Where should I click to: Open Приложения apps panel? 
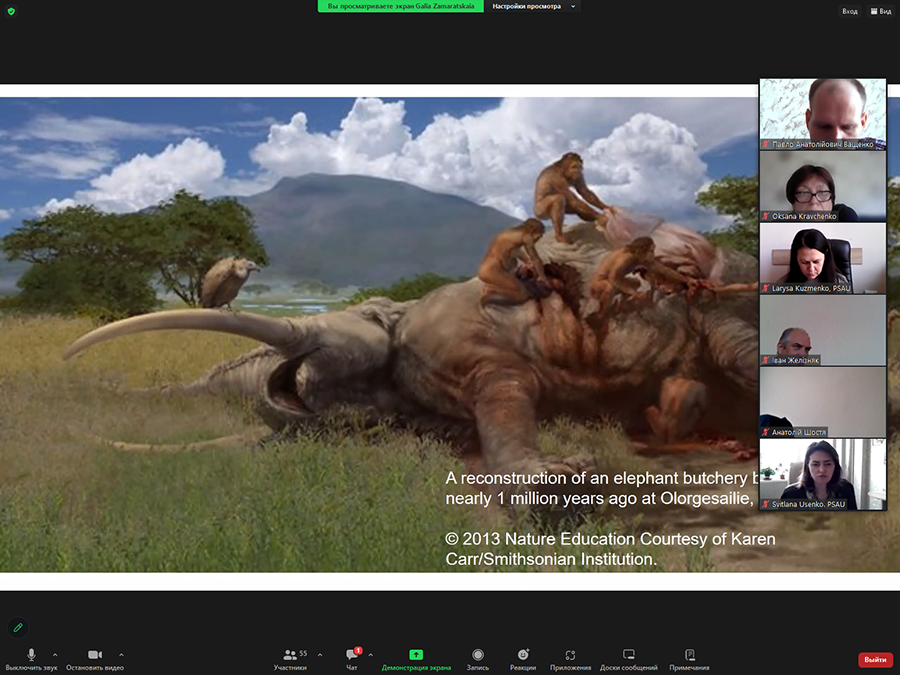point(570,659)
